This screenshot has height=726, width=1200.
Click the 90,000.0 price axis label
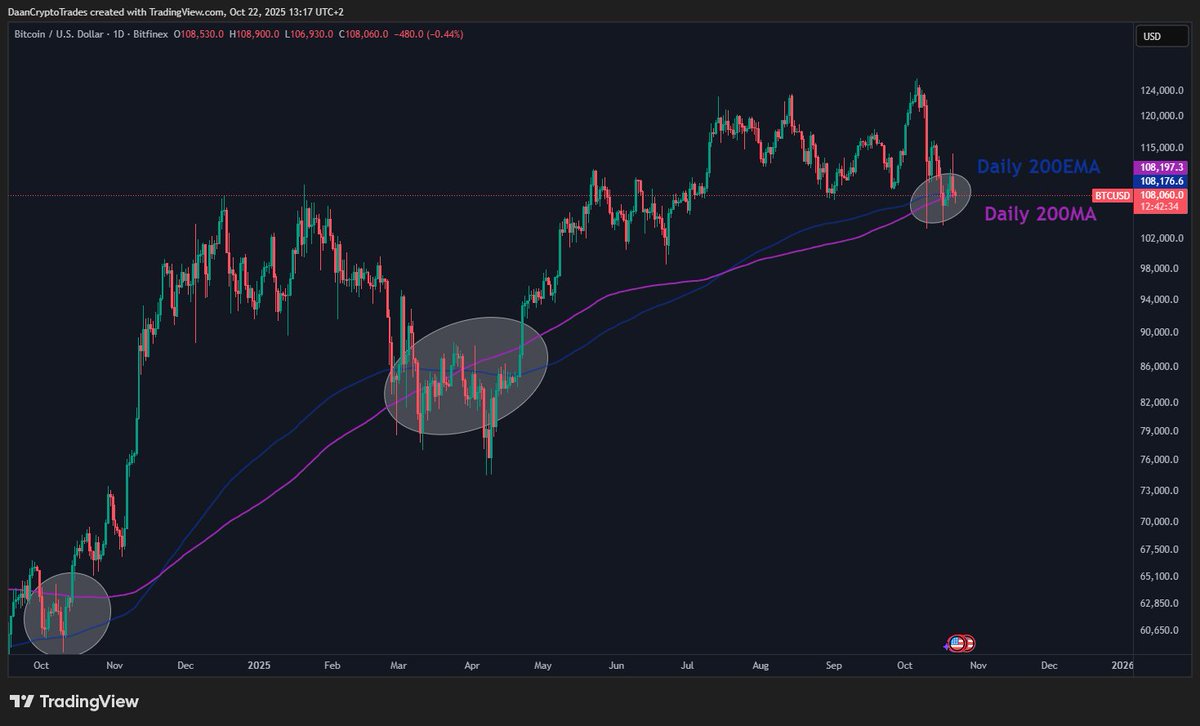pos(1161,332)
